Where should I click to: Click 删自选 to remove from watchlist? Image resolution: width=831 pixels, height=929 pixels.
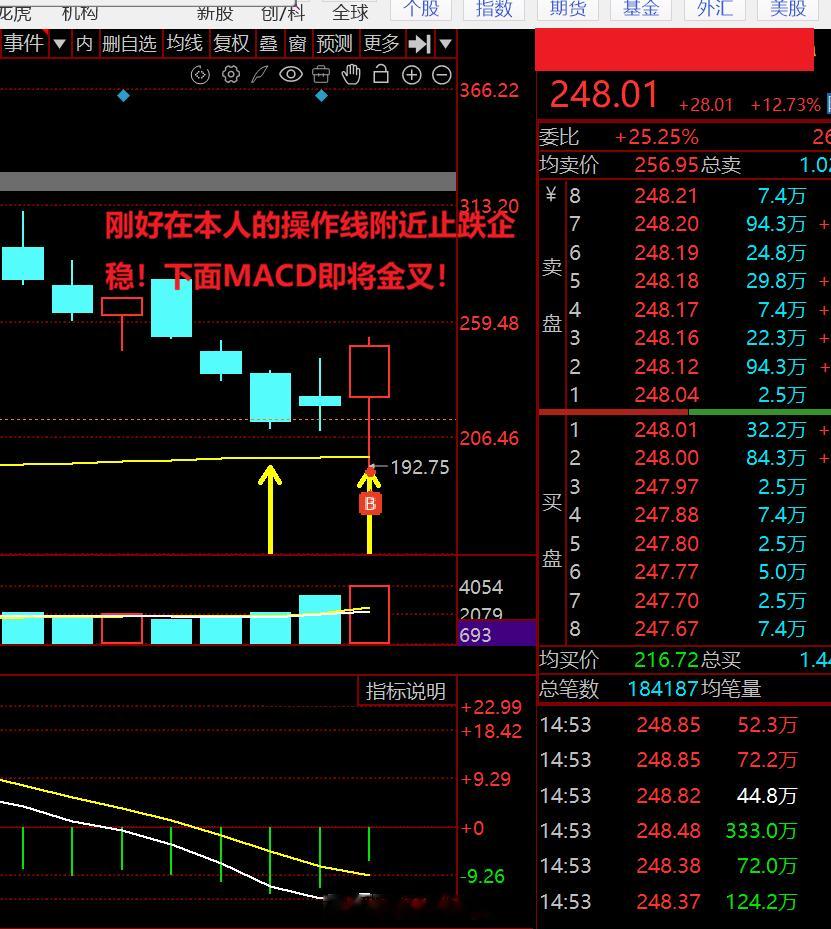129,43
